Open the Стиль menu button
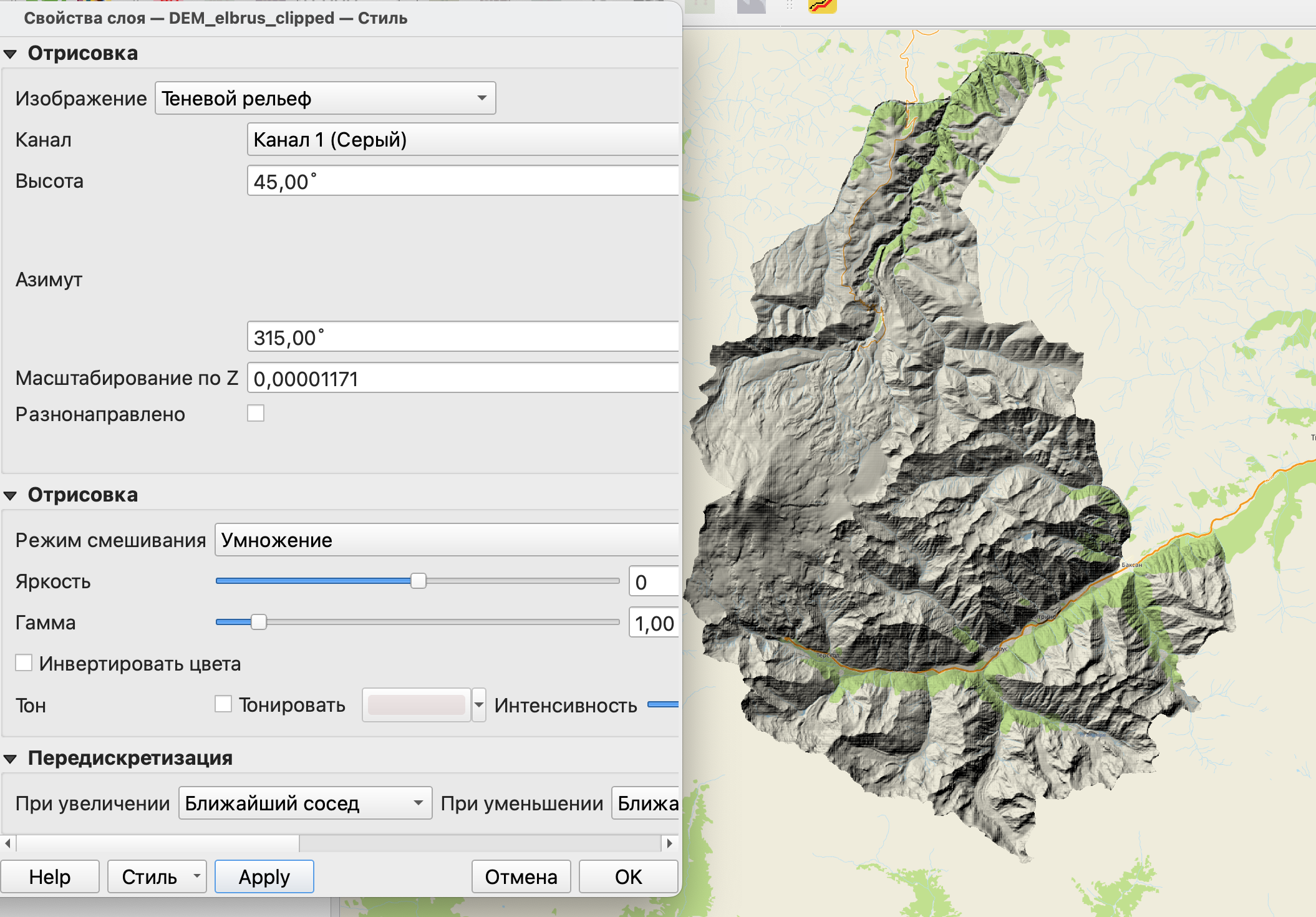This screenshot has width=1316, height=917. (x=157, y=877)
